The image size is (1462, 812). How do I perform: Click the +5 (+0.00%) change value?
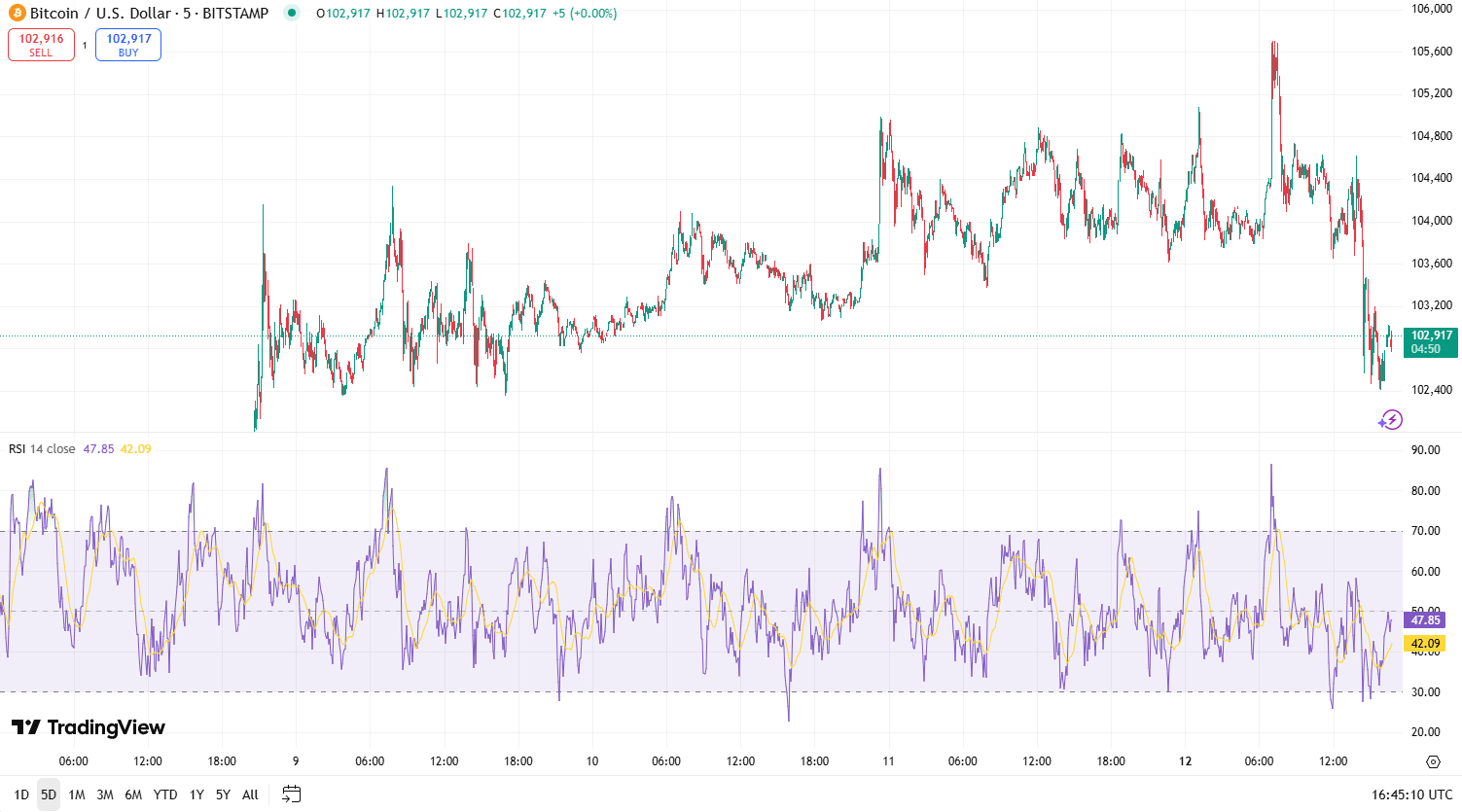(585, 14)
